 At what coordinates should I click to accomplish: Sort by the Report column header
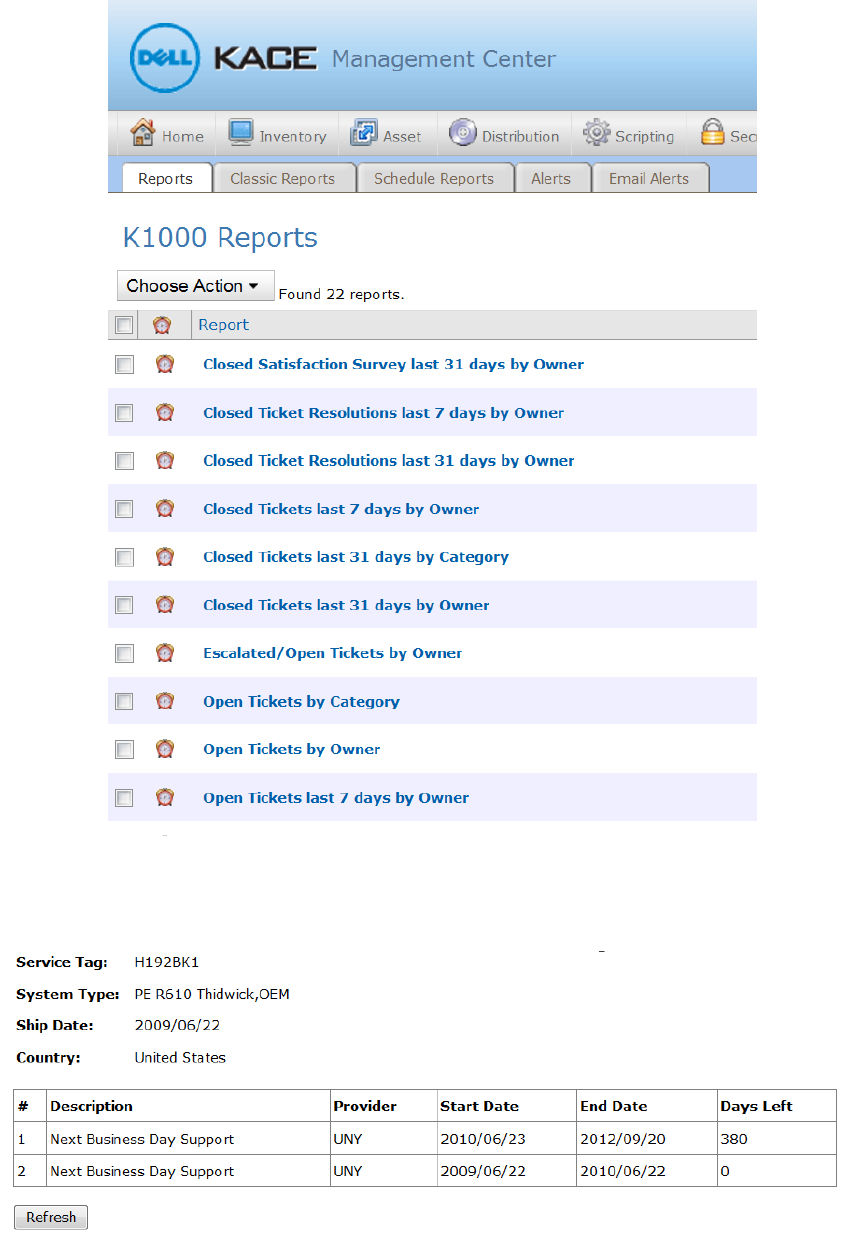point(224,324)
